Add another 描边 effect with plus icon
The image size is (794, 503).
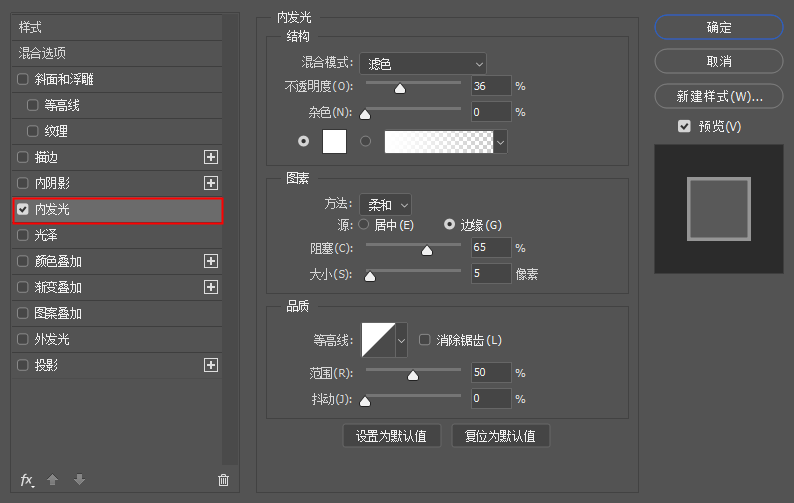click(211, 157)
